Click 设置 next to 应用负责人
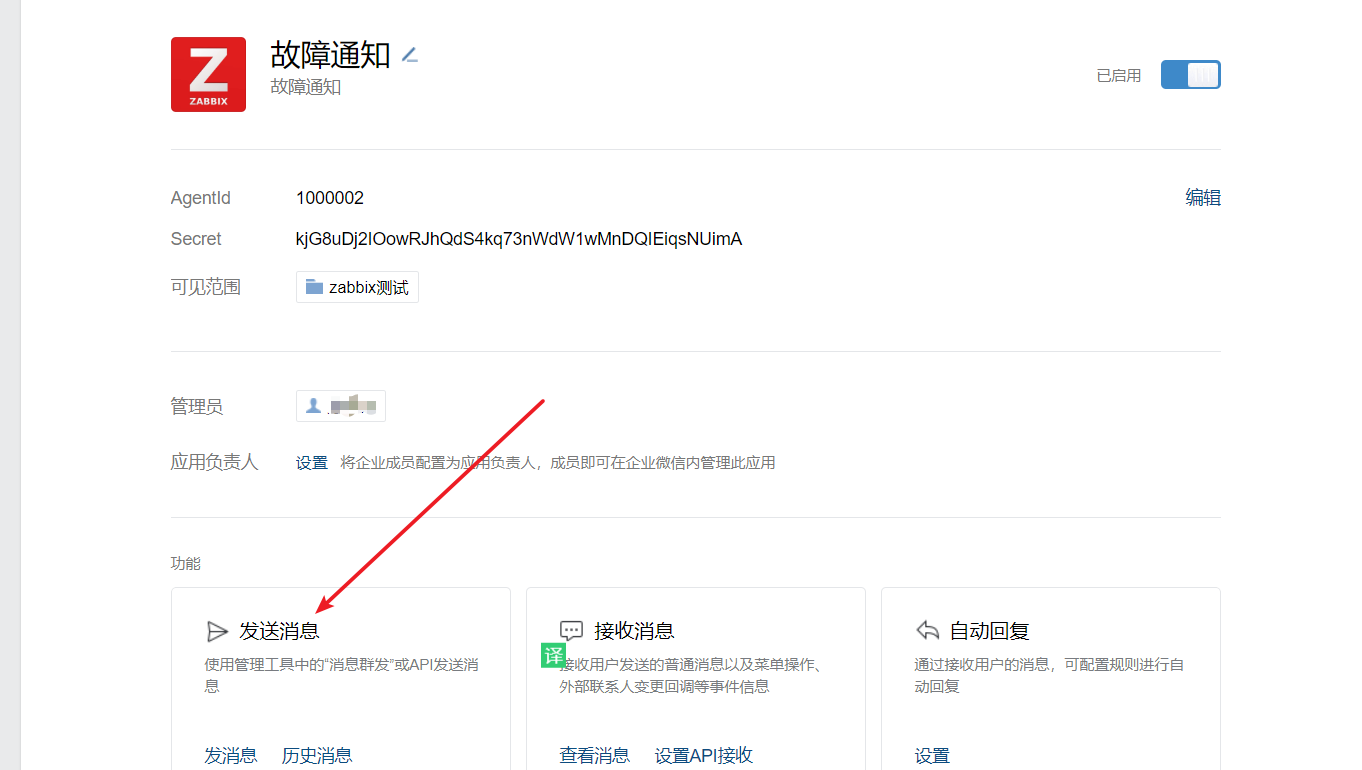Screen dimensions: 1362x770 (x=311, y=462)
